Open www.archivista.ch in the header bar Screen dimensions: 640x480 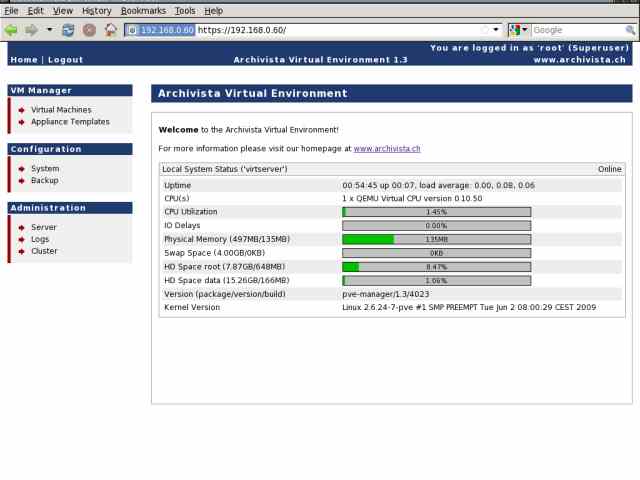point(580,60)
